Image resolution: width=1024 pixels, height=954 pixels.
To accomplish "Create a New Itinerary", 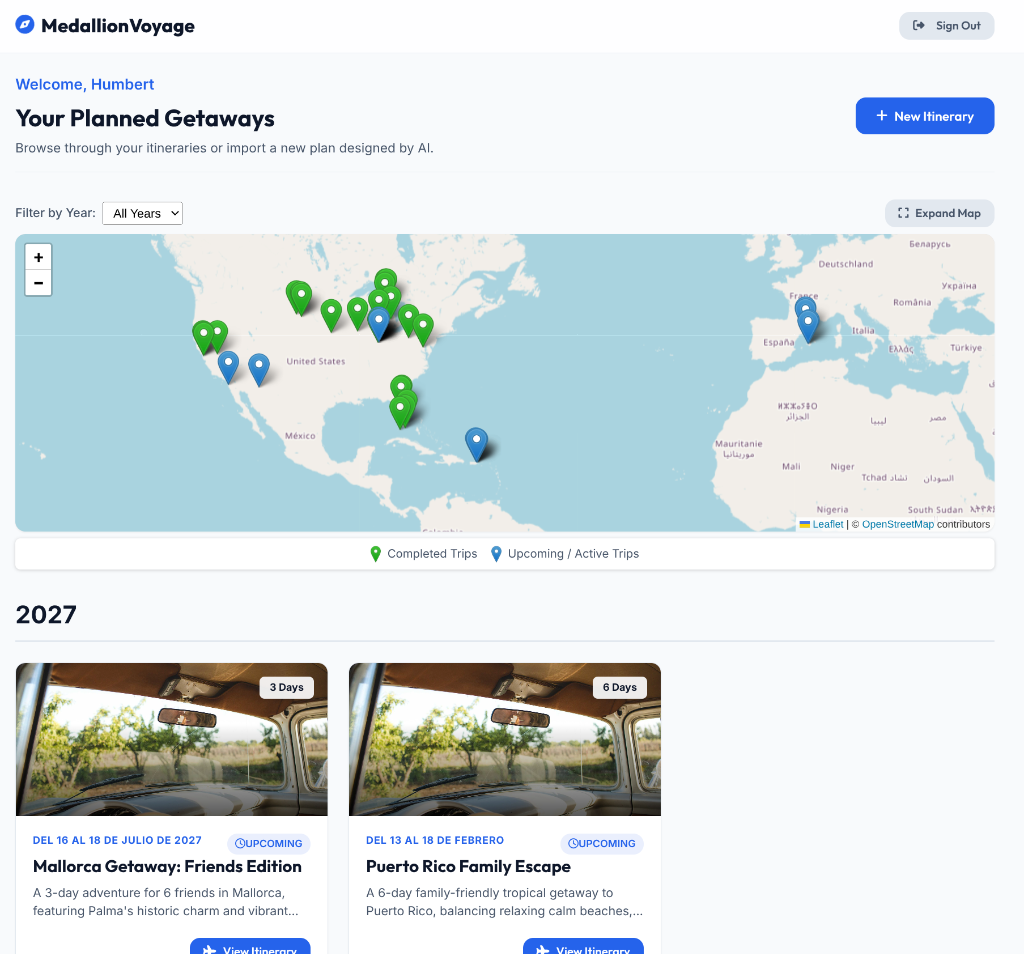I will click(925, 116).
